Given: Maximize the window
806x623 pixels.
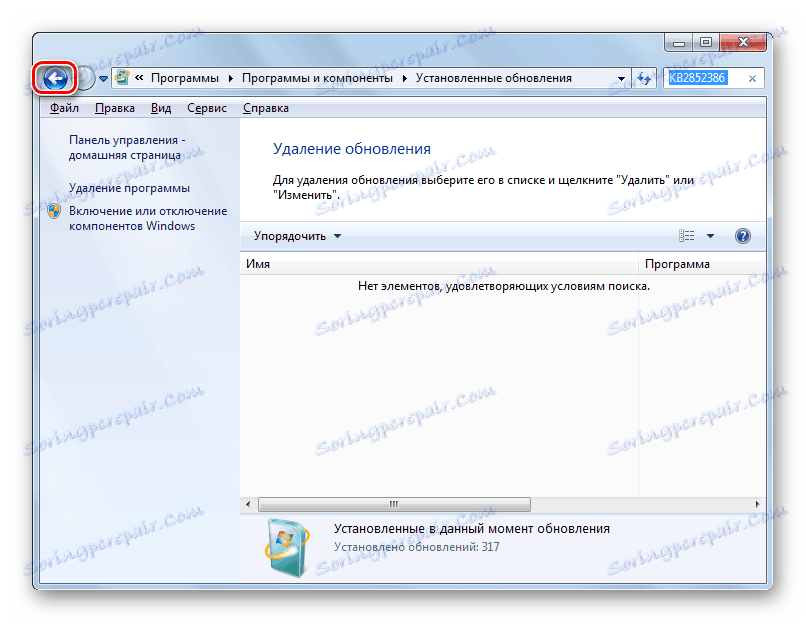Looking at the screenshot, I should tap(706, 43).
